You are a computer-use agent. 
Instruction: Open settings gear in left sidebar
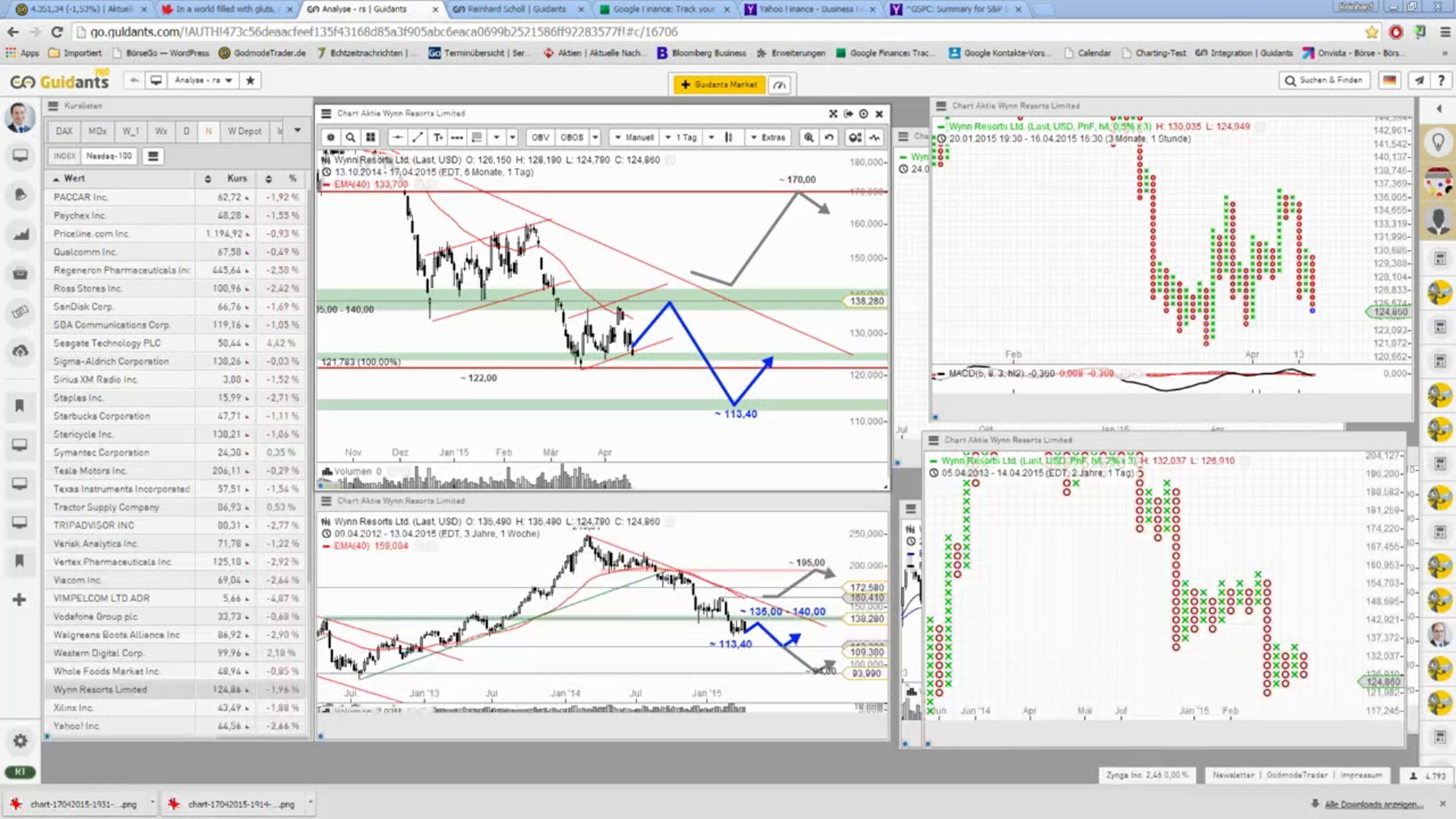[20, 741]
